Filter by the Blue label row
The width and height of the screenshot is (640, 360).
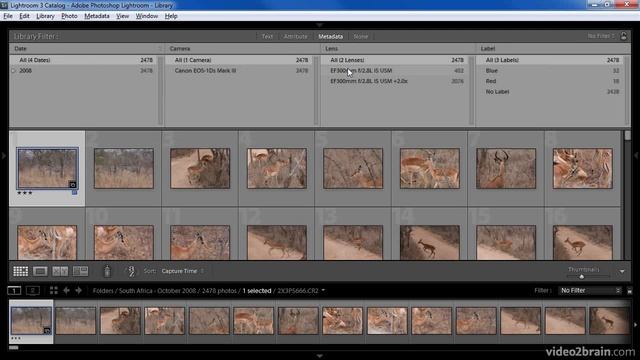point(550,71)
